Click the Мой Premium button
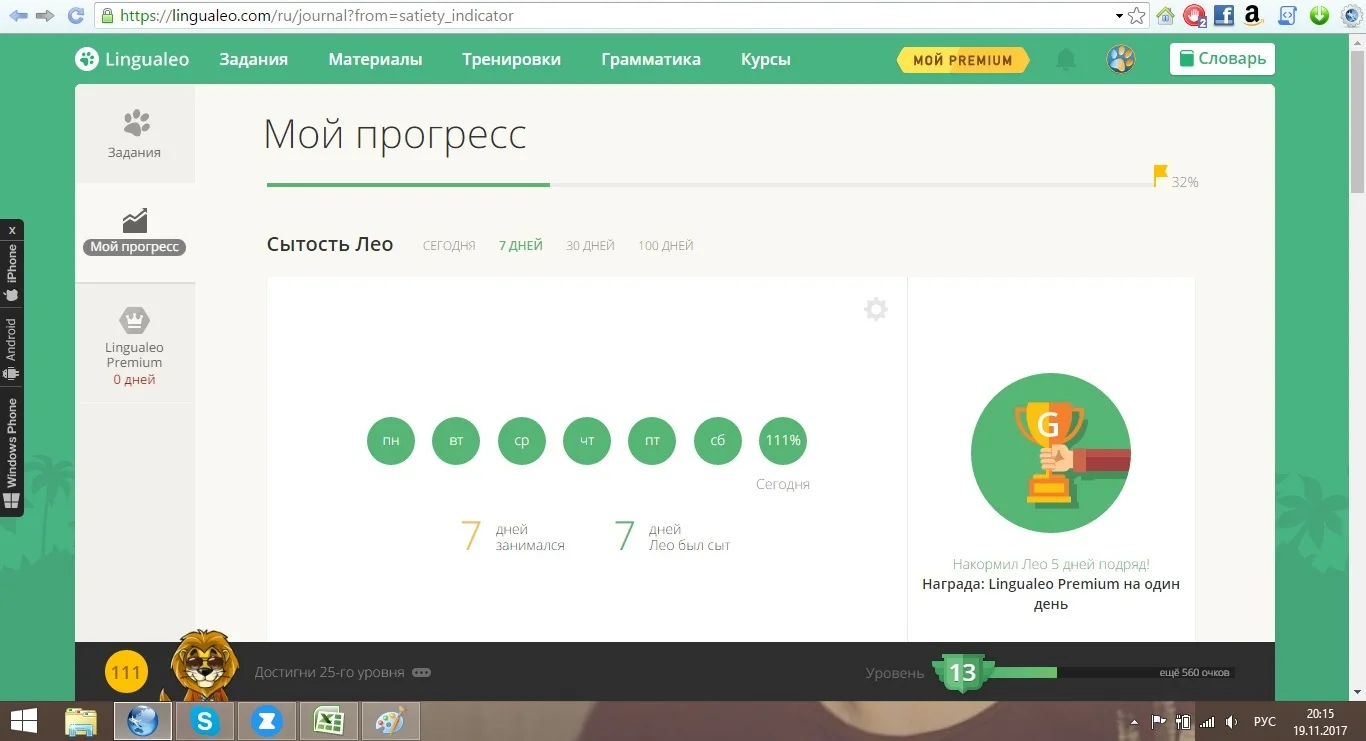1366x741 pixels. point(963,60)
